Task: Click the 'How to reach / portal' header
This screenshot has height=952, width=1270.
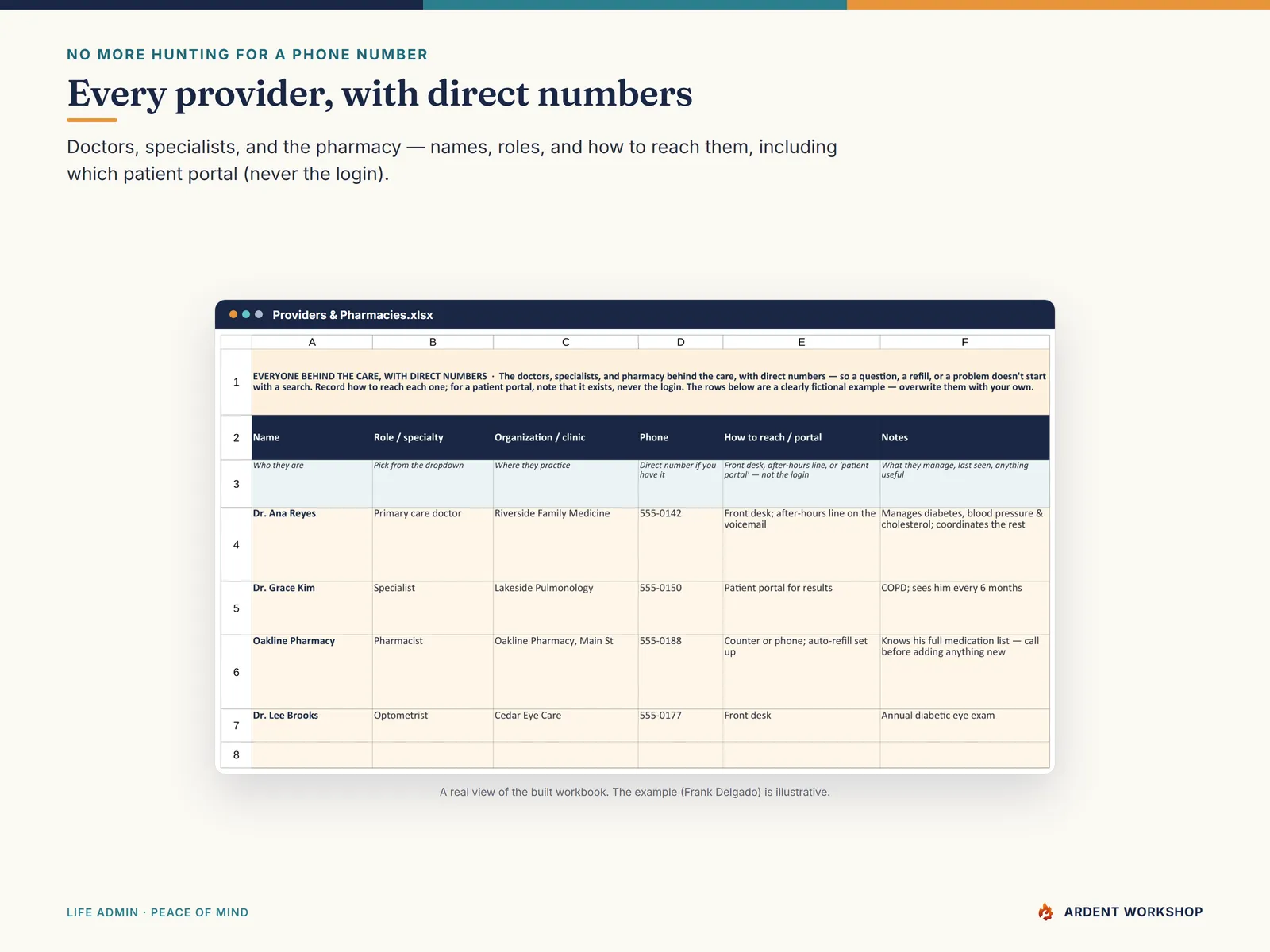Action: pos(802,437)
